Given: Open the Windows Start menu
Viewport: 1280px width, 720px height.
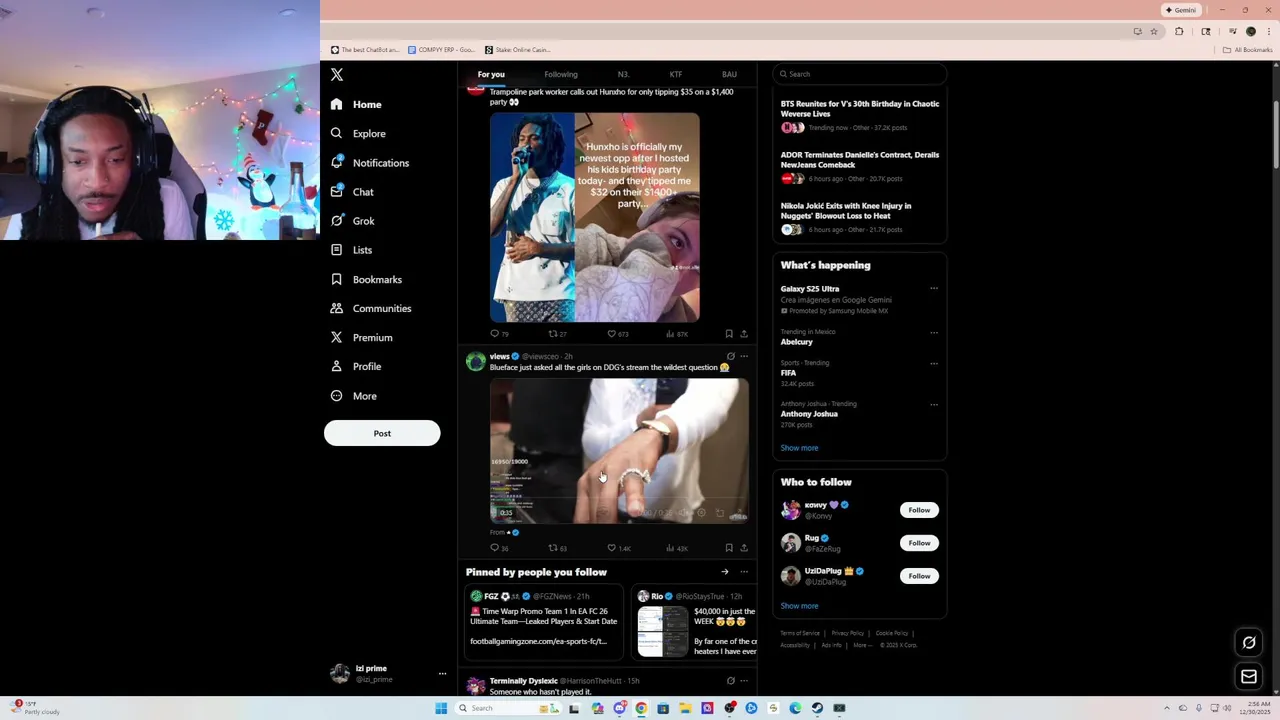Looking at the screenshot, I should point(441,708).
